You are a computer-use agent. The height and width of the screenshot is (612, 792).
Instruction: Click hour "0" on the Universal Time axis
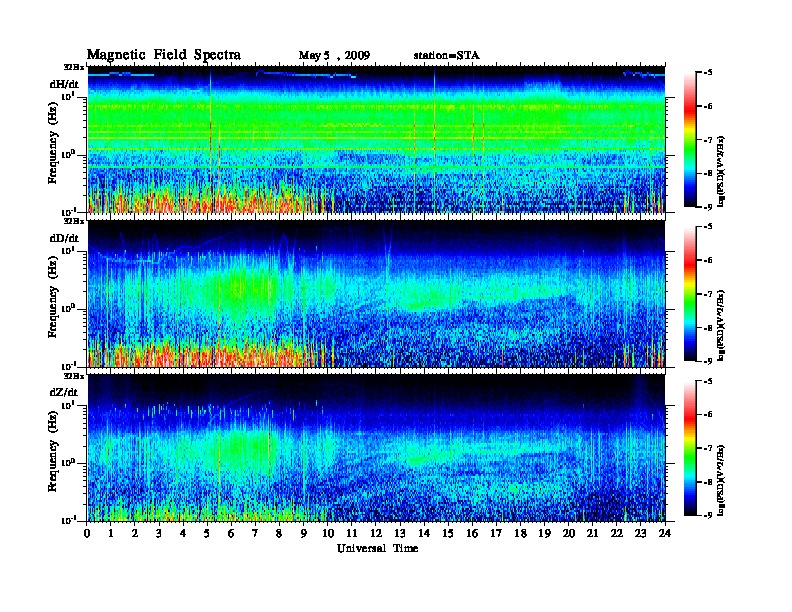87,534
